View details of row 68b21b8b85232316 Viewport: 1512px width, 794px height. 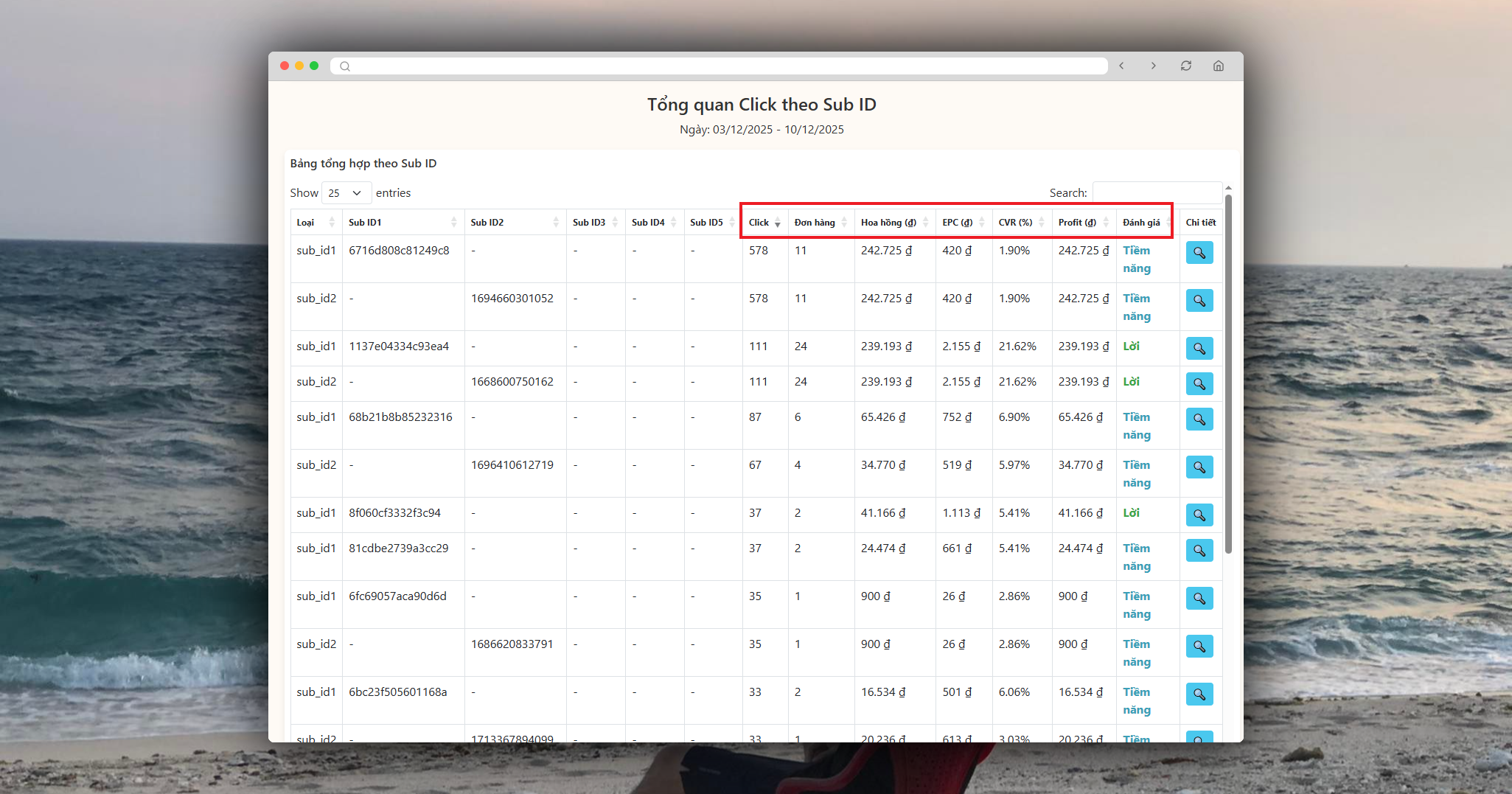(x=1199, y=419)
